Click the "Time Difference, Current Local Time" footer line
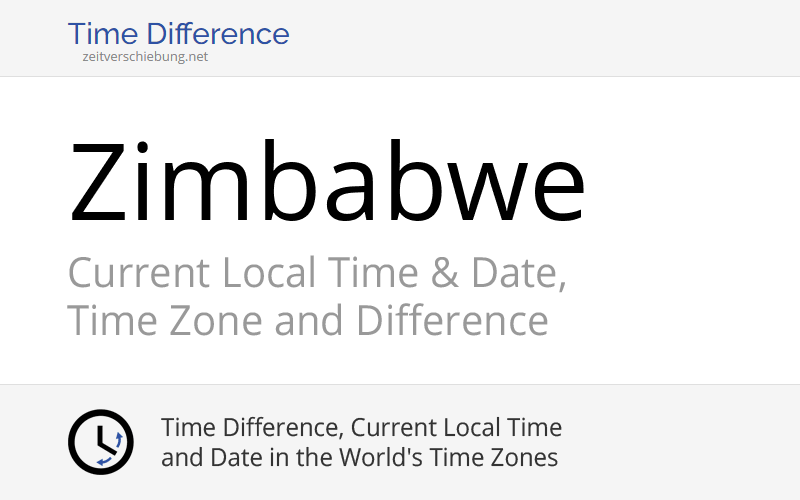The width and height of the screenshot is (800, 500). [361, 428]
